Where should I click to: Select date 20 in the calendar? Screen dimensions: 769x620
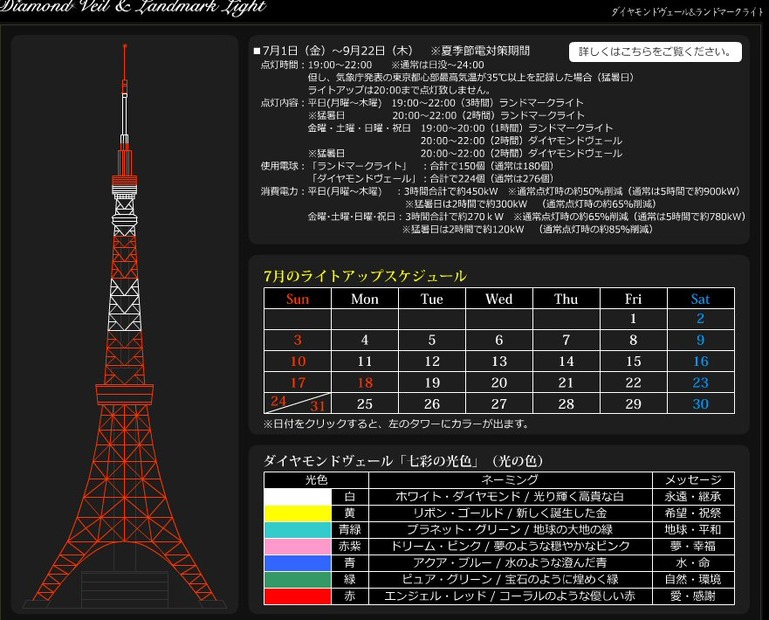(x=499, y=383)
